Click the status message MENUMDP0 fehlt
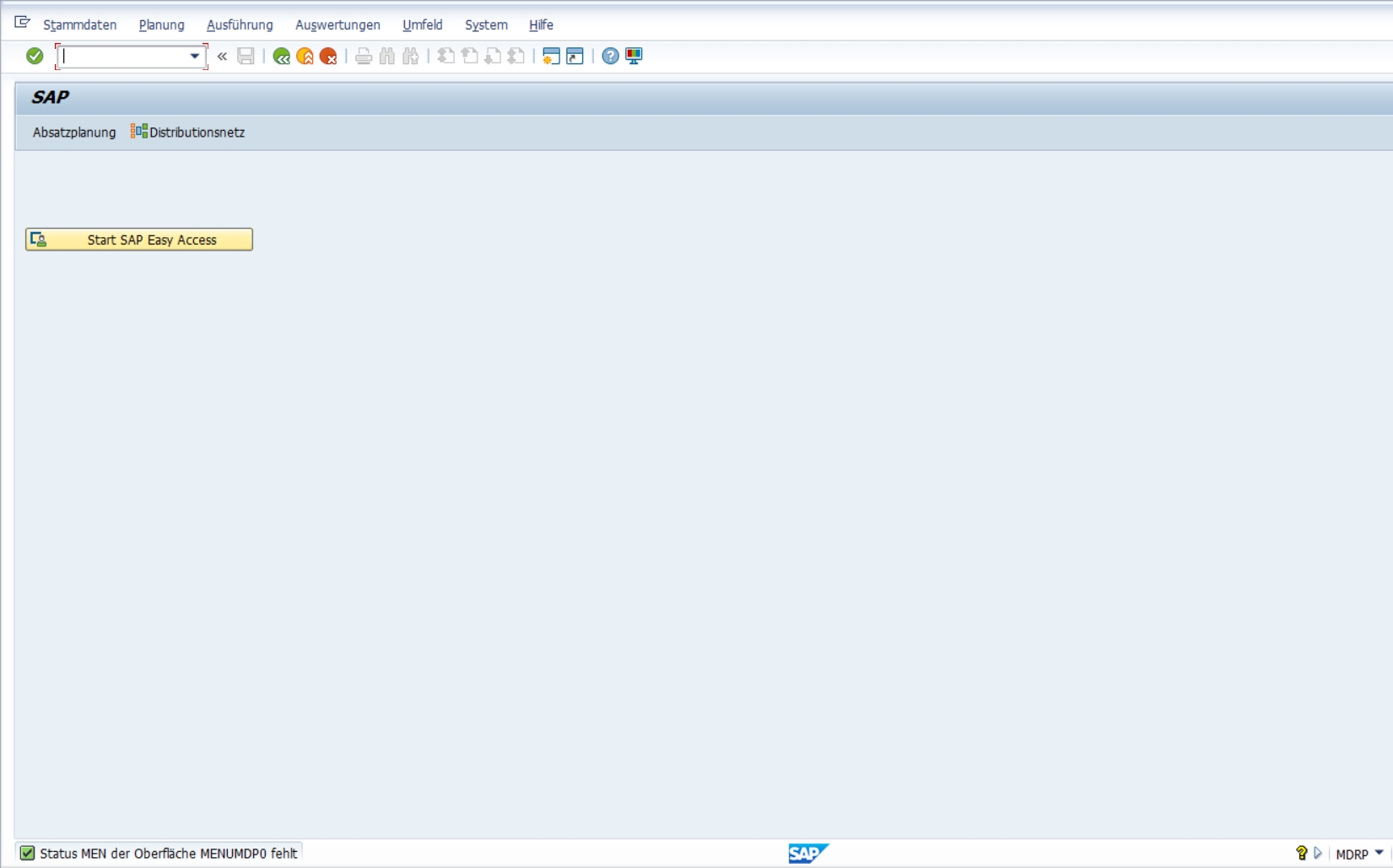 coord(169,854)
